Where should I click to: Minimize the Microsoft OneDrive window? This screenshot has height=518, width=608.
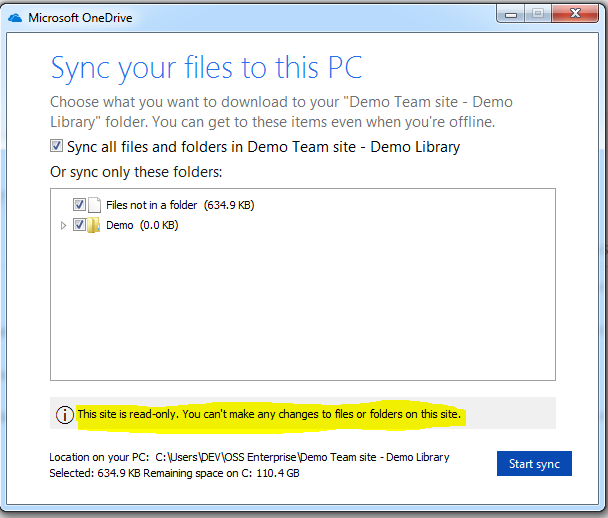(x=511, y=14)
